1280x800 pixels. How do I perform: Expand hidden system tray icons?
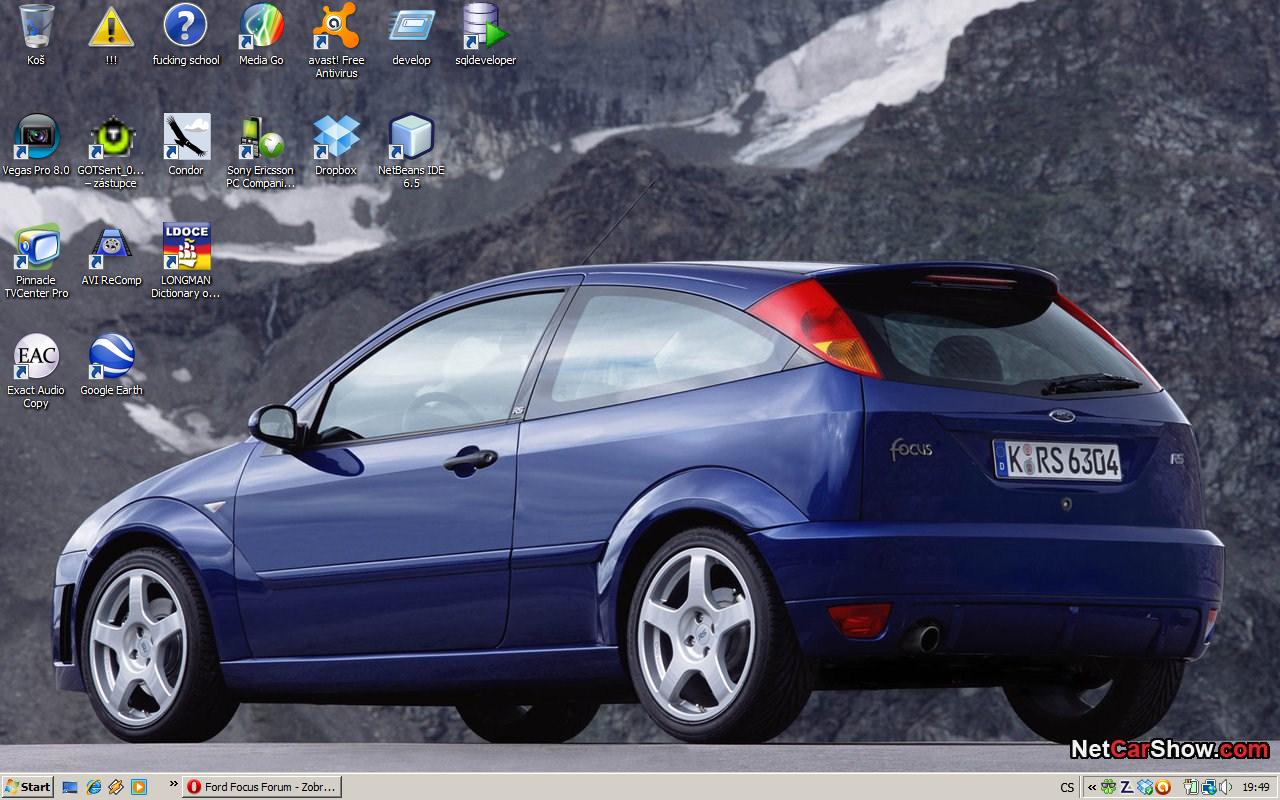pos(1091,787)
